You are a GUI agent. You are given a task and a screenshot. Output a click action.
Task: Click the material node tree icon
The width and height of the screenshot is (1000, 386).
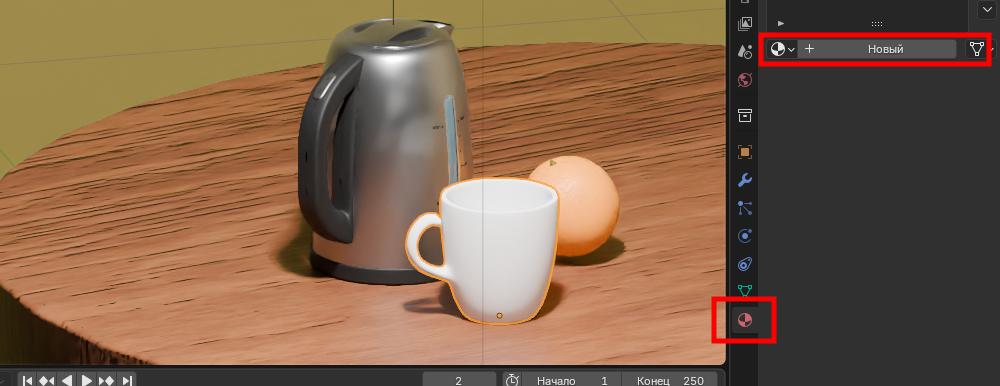click(976, 48)
